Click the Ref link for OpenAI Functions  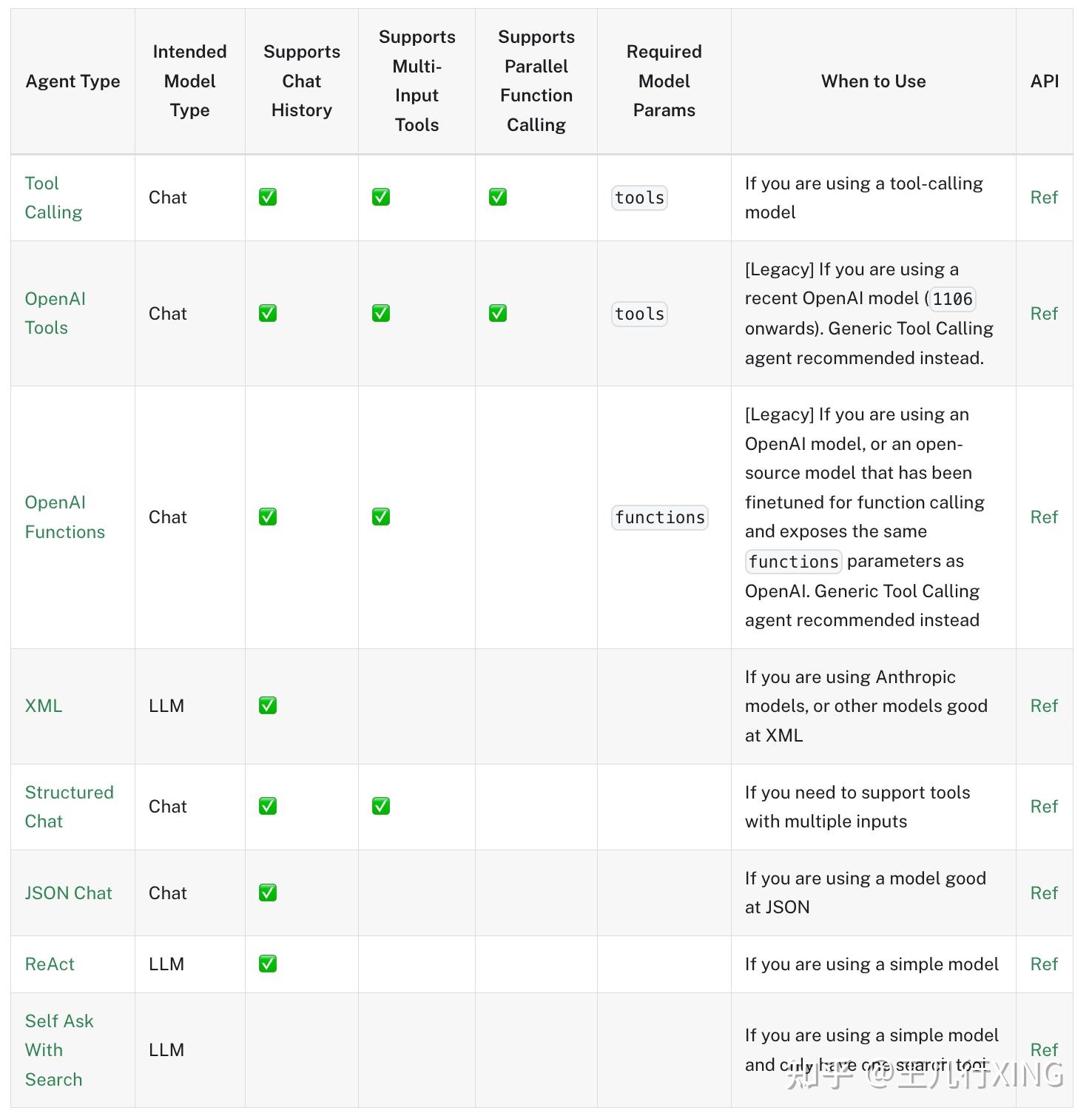click(x=1044, y=517)
